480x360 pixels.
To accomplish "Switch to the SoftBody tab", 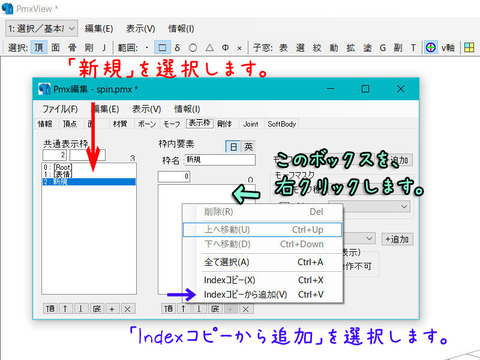I will click(282, 124).
